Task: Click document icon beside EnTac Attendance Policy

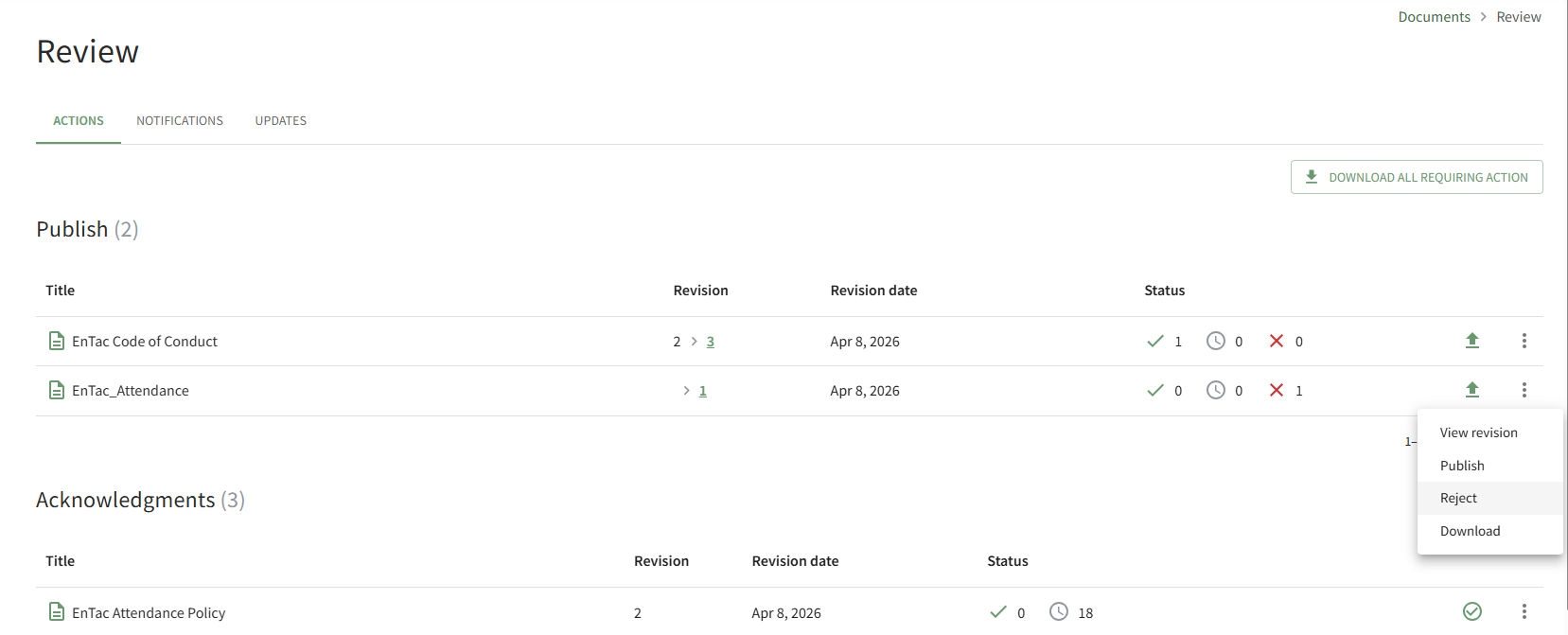Action: 57,612
